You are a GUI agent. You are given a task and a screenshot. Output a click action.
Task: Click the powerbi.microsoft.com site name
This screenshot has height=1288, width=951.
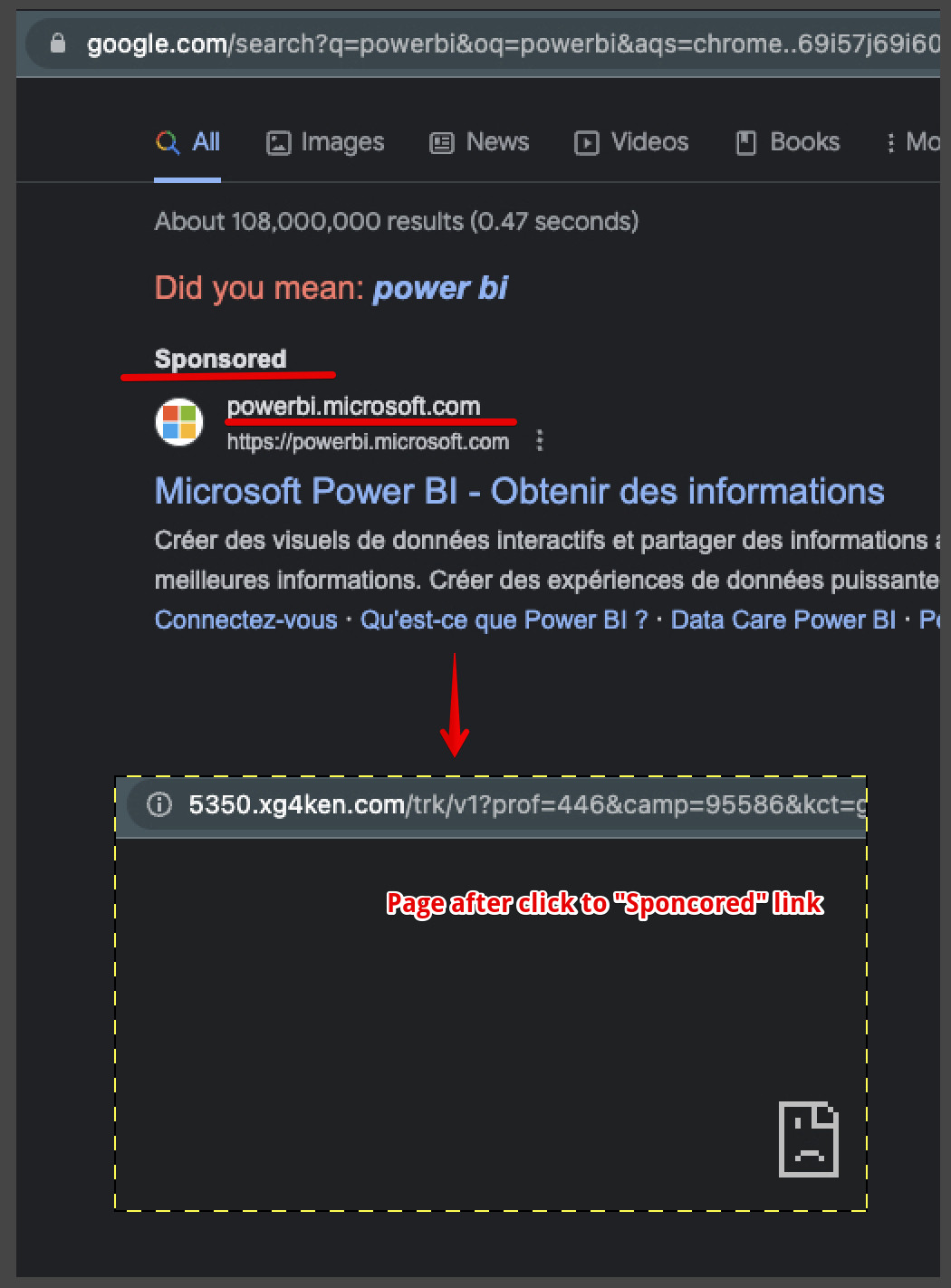coord(353,407)
